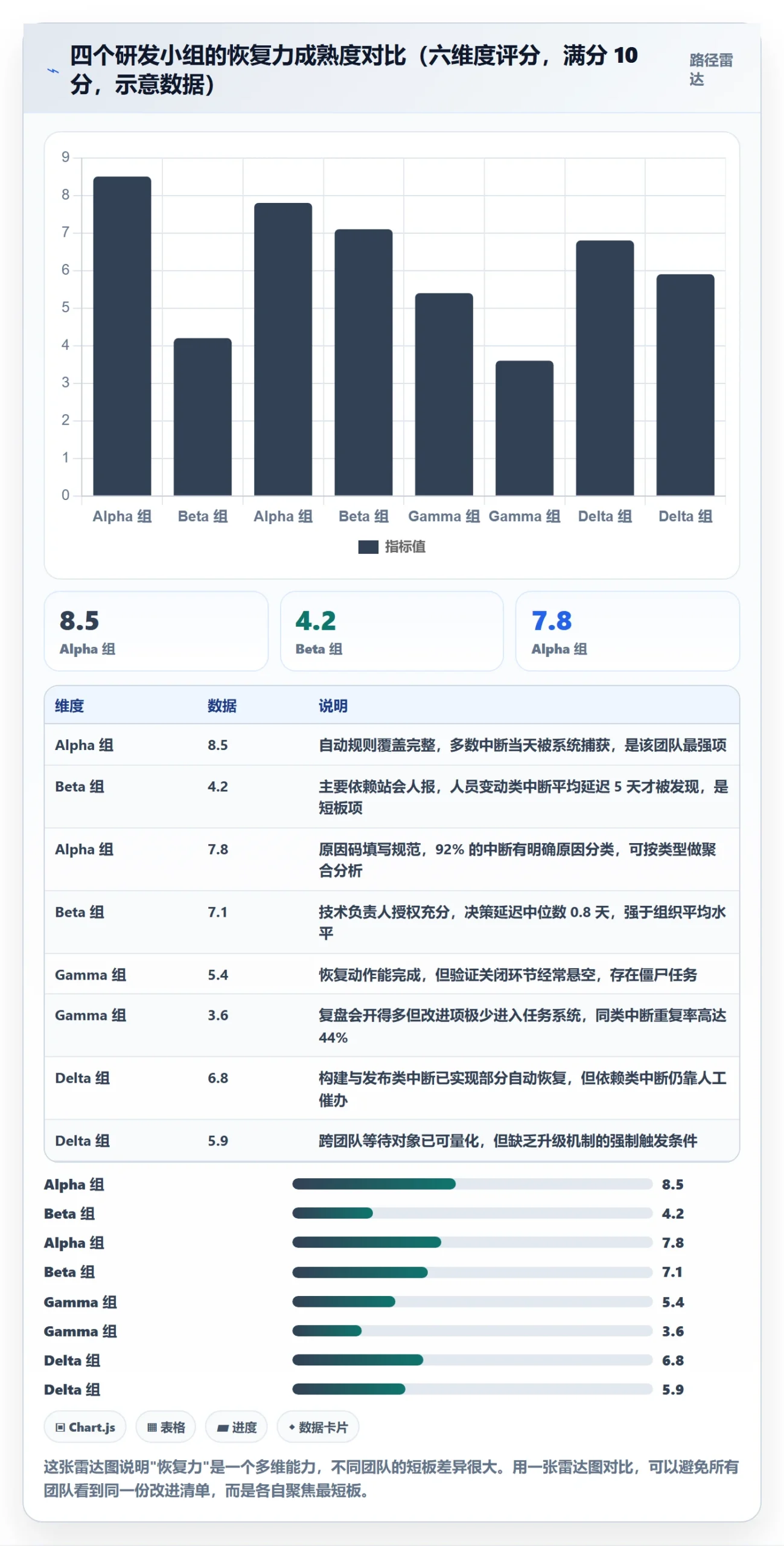Click the description starting 主要依赖站会人报
This screenshot has width=784, height=1546.
point(524,797)
